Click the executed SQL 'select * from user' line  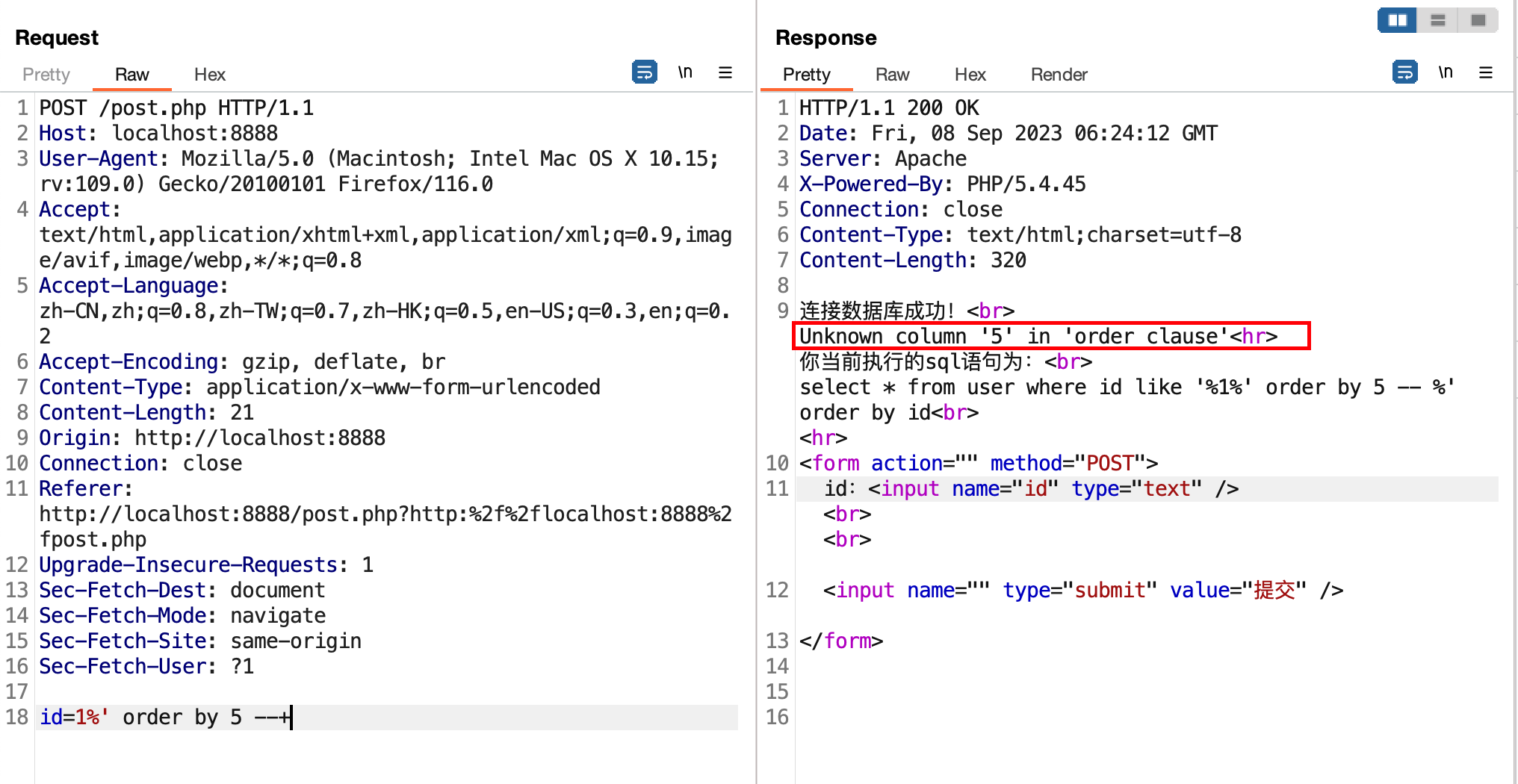(1127, 388)
